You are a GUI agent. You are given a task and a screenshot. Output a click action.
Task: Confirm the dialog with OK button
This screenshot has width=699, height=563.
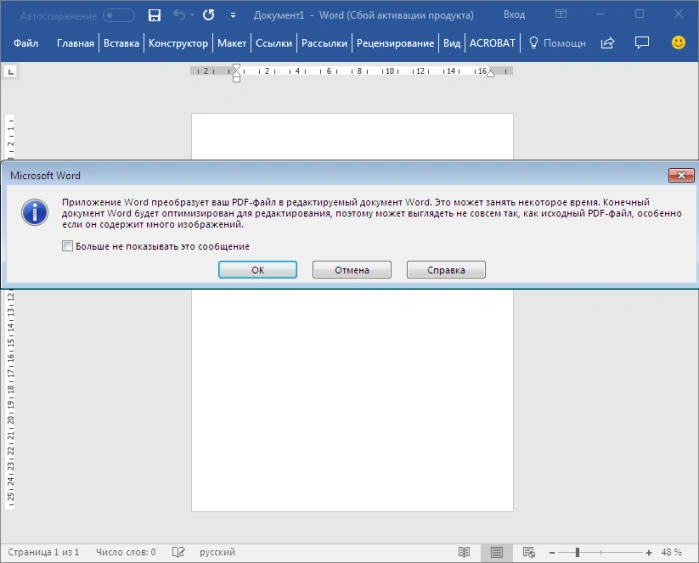coord(258,270)
